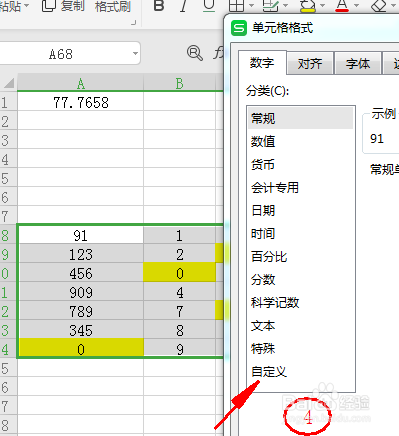Click column B cell containing 9

179,348
